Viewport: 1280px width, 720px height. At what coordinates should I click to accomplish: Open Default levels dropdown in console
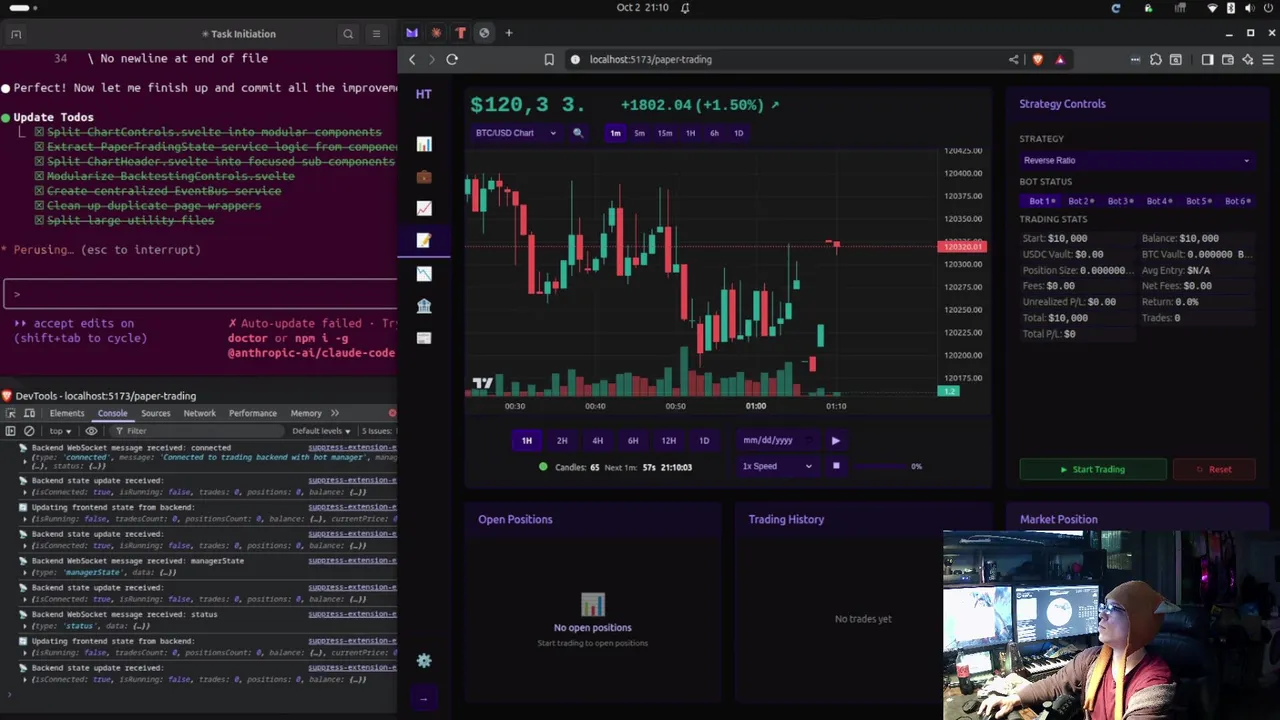pos(322,431)
